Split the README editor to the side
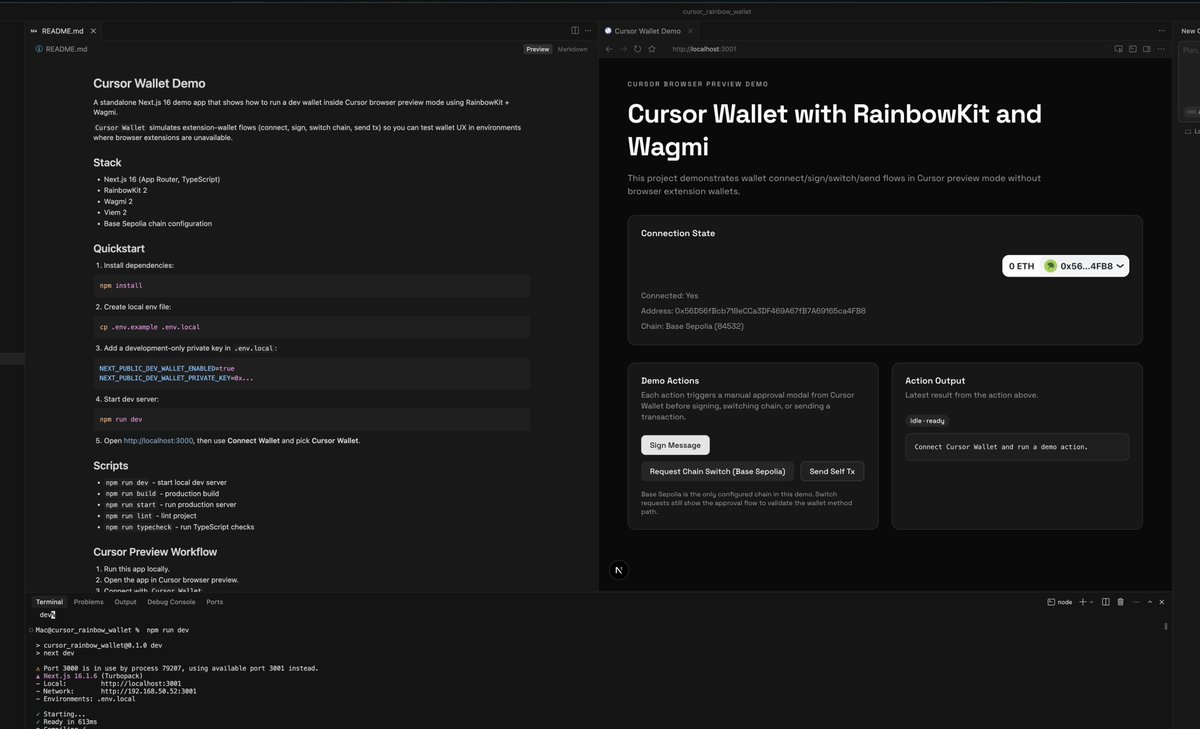This screenshot has width=1200, height=729. coord(574,31)
